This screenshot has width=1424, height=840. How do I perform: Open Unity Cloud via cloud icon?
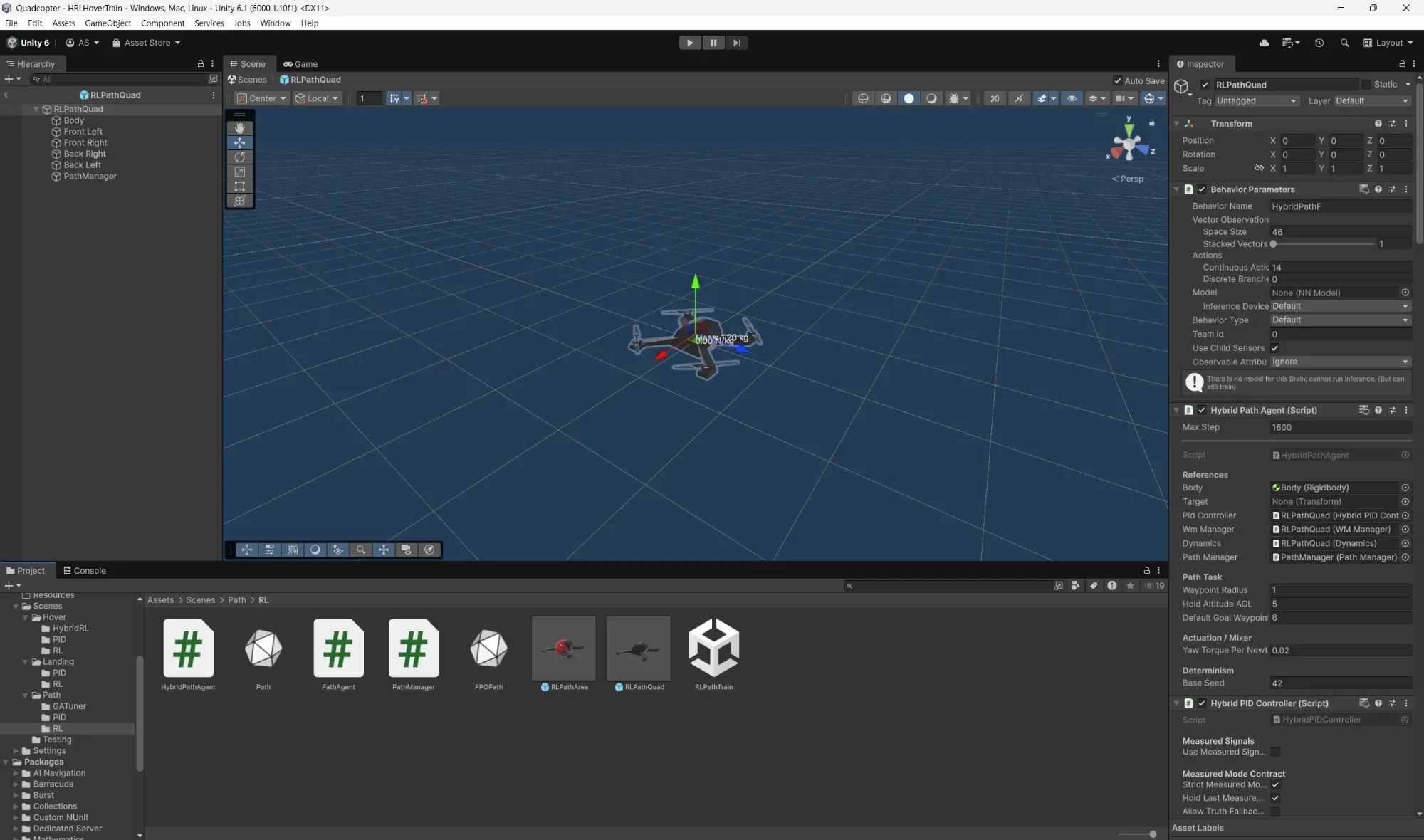click(x=1265, y=43)
